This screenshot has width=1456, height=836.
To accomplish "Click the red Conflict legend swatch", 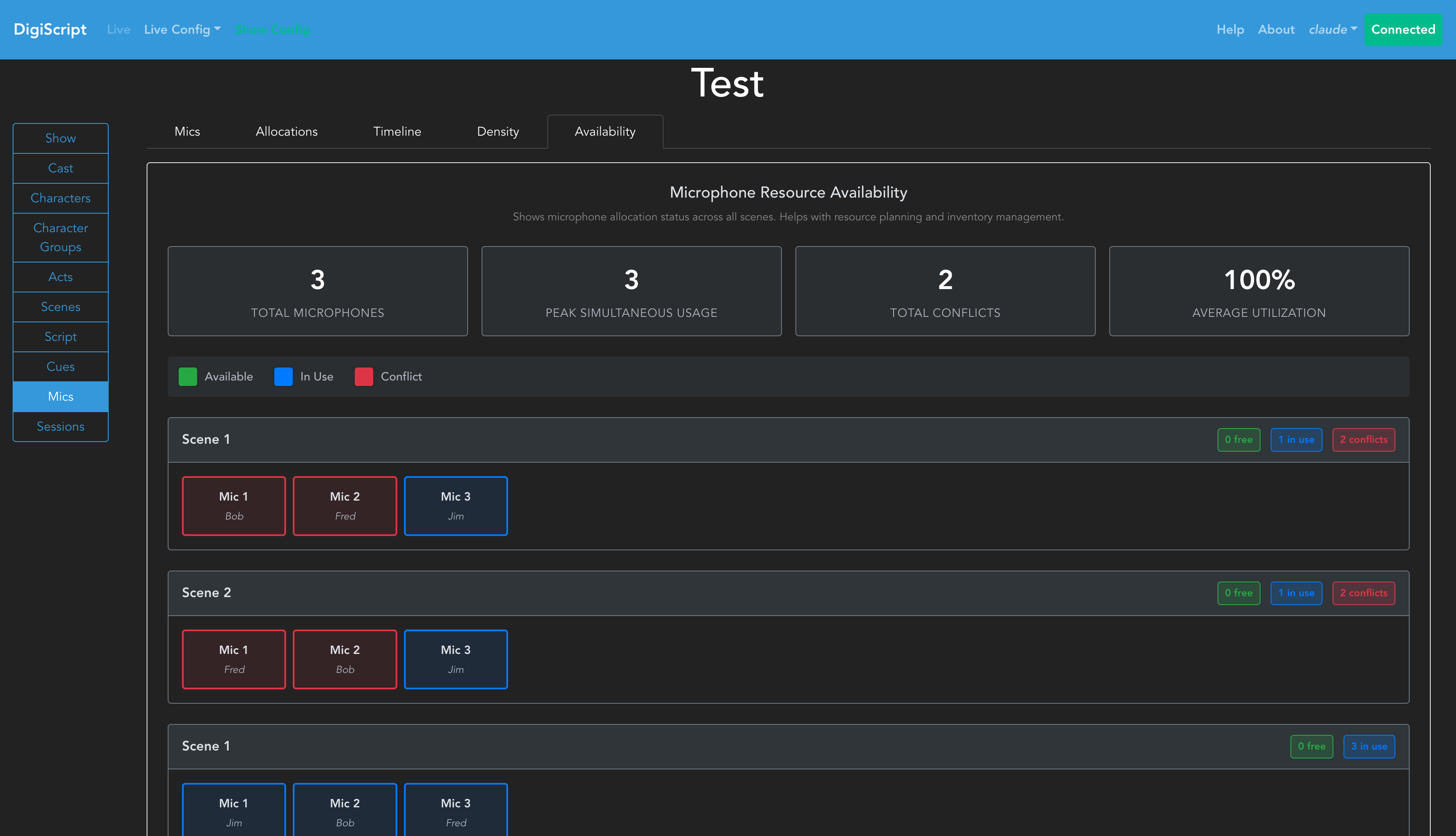I will [x=364, y=377].
